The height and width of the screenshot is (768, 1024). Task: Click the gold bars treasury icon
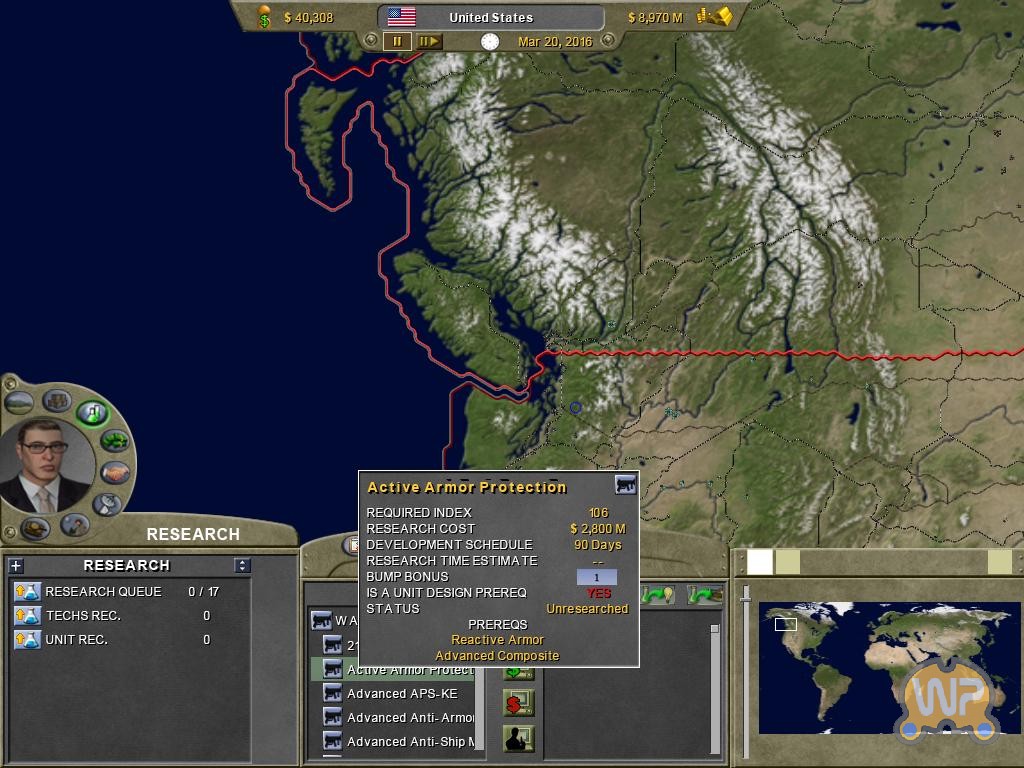pos(715,17)
